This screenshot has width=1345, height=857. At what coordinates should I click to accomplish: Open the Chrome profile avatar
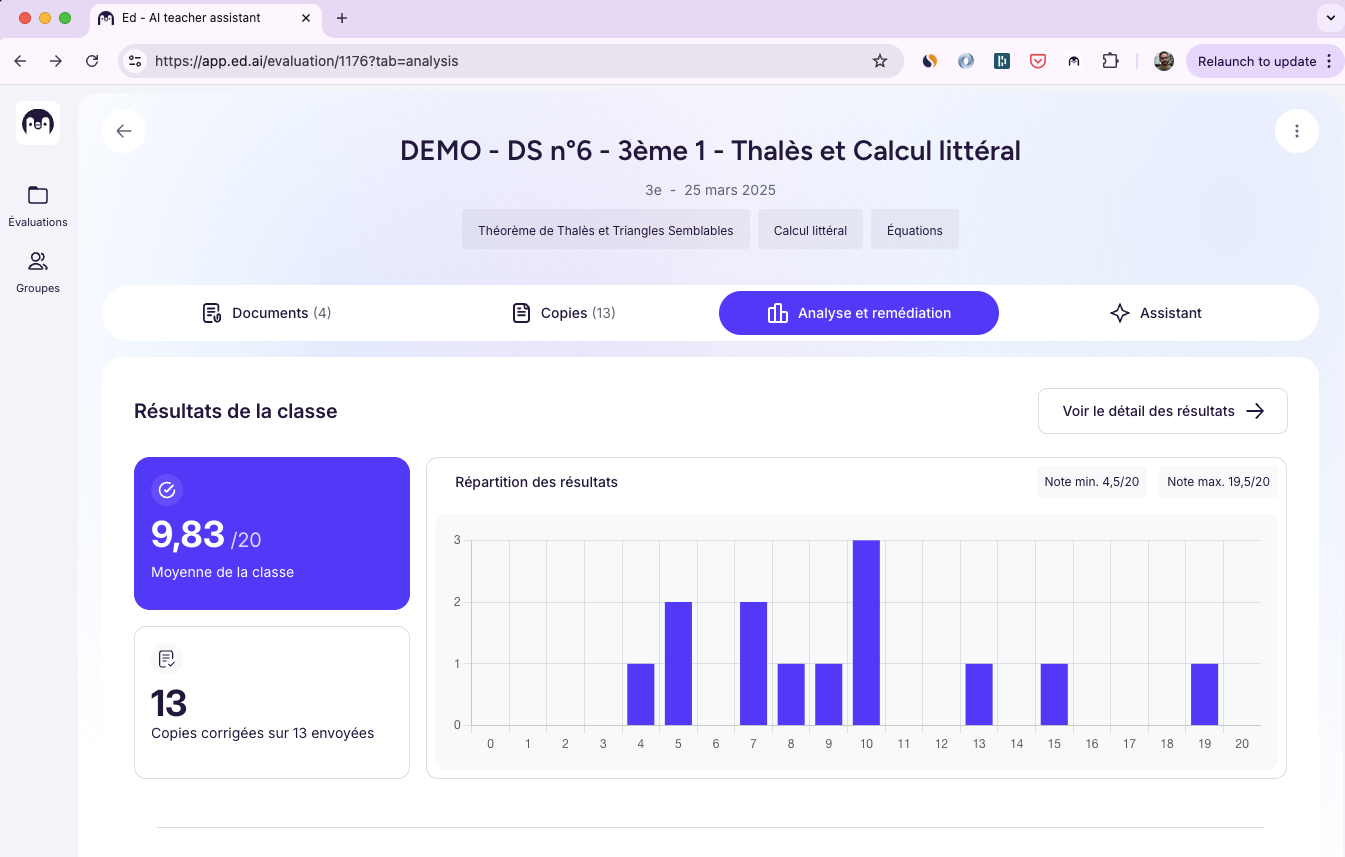[1164, 61]
